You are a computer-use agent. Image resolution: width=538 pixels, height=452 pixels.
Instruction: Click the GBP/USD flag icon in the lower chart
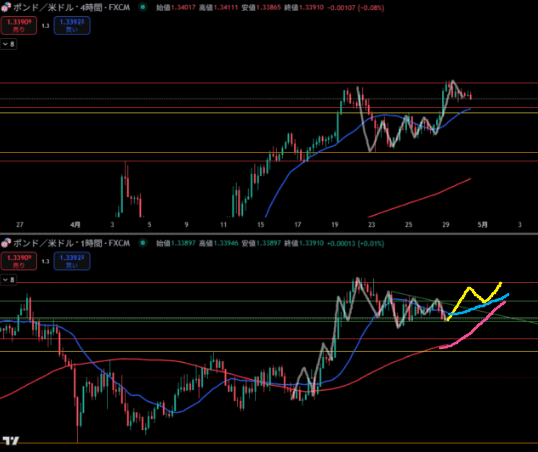(6, 243)
